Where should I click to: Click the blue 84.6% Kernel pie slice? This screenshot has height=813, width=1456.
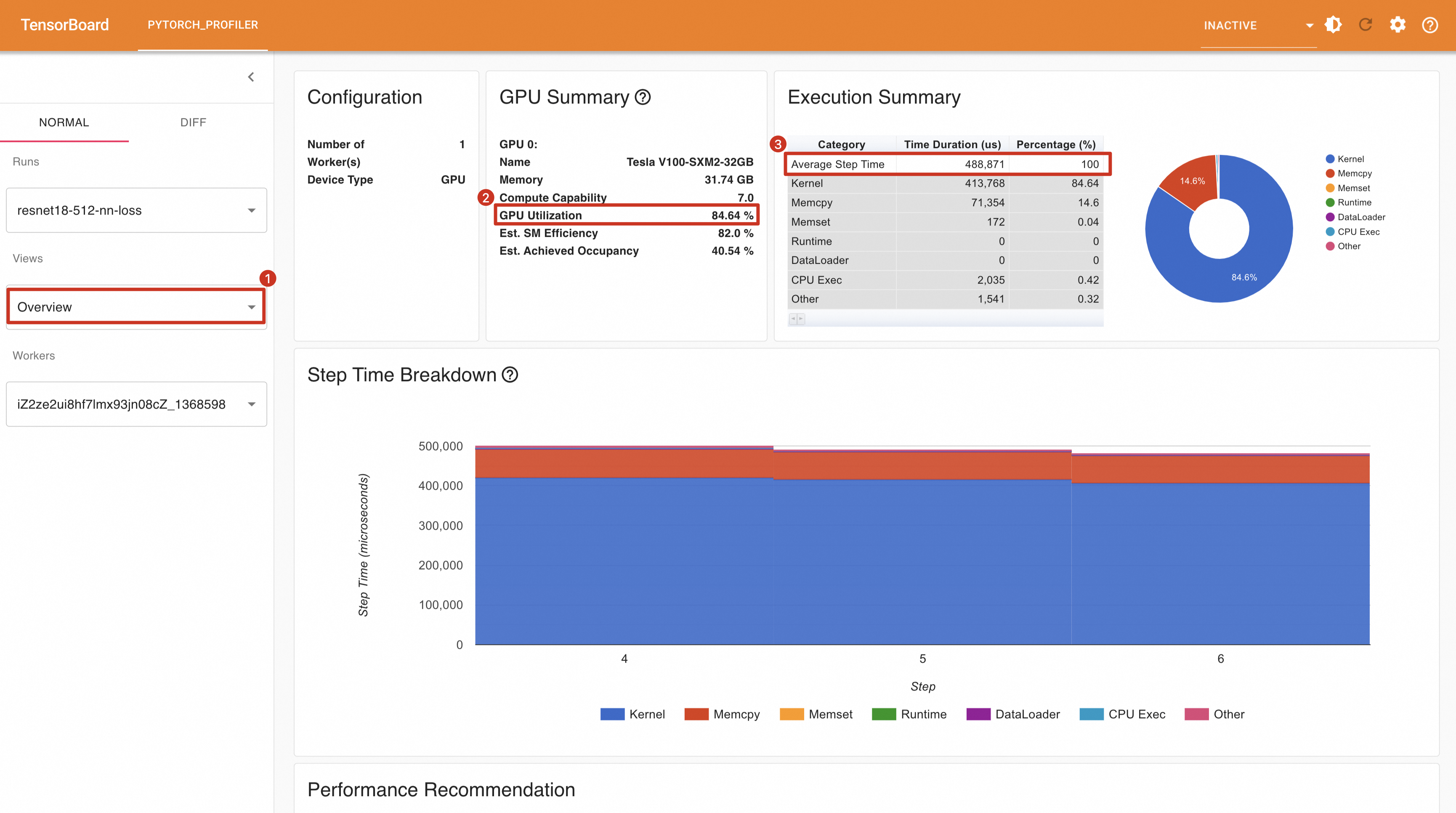[1243, 277]
